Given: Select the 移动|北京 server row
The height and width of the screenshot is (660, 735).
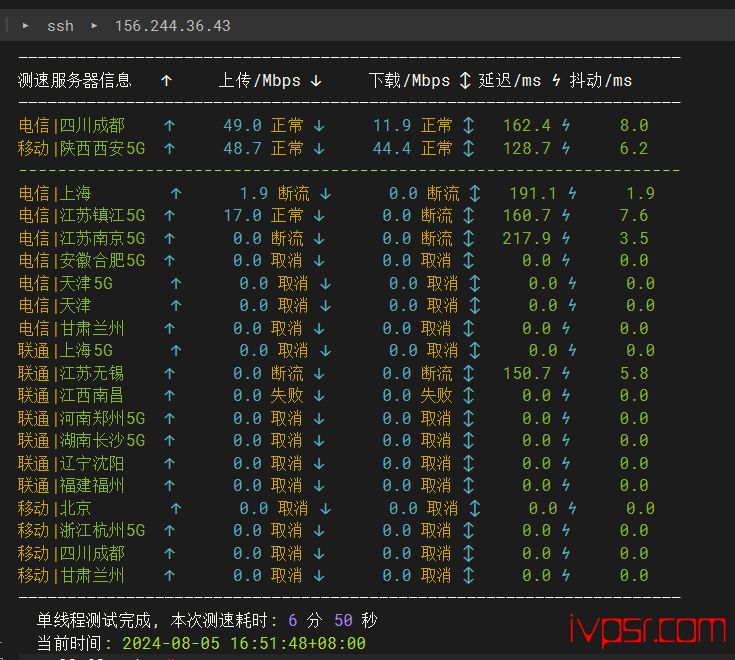Looking at the screenshot, I should click(x=337, y=508).
